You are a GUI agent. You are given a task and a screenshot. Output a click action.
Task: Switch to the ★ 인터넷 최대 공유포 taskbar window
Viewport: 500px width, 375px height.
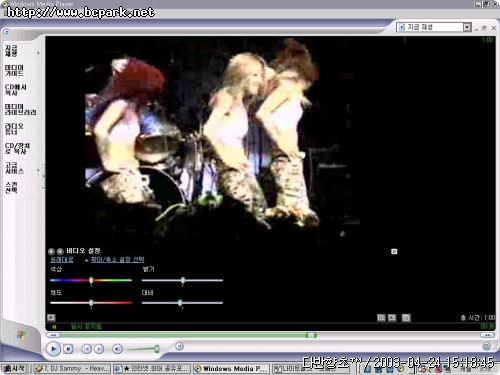(x=152, y=368)
